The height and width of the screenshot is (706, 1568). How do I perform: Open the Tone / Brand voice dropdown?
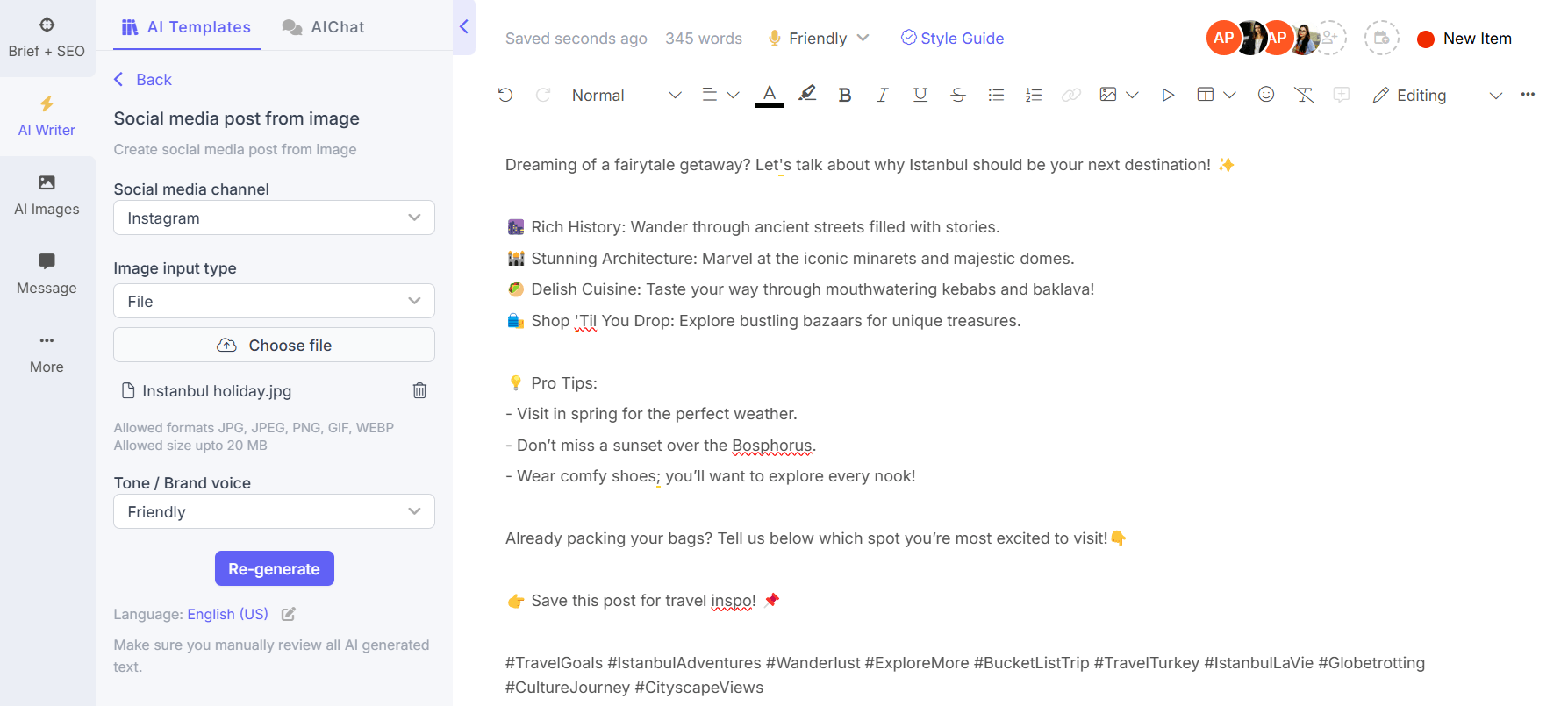274,511
